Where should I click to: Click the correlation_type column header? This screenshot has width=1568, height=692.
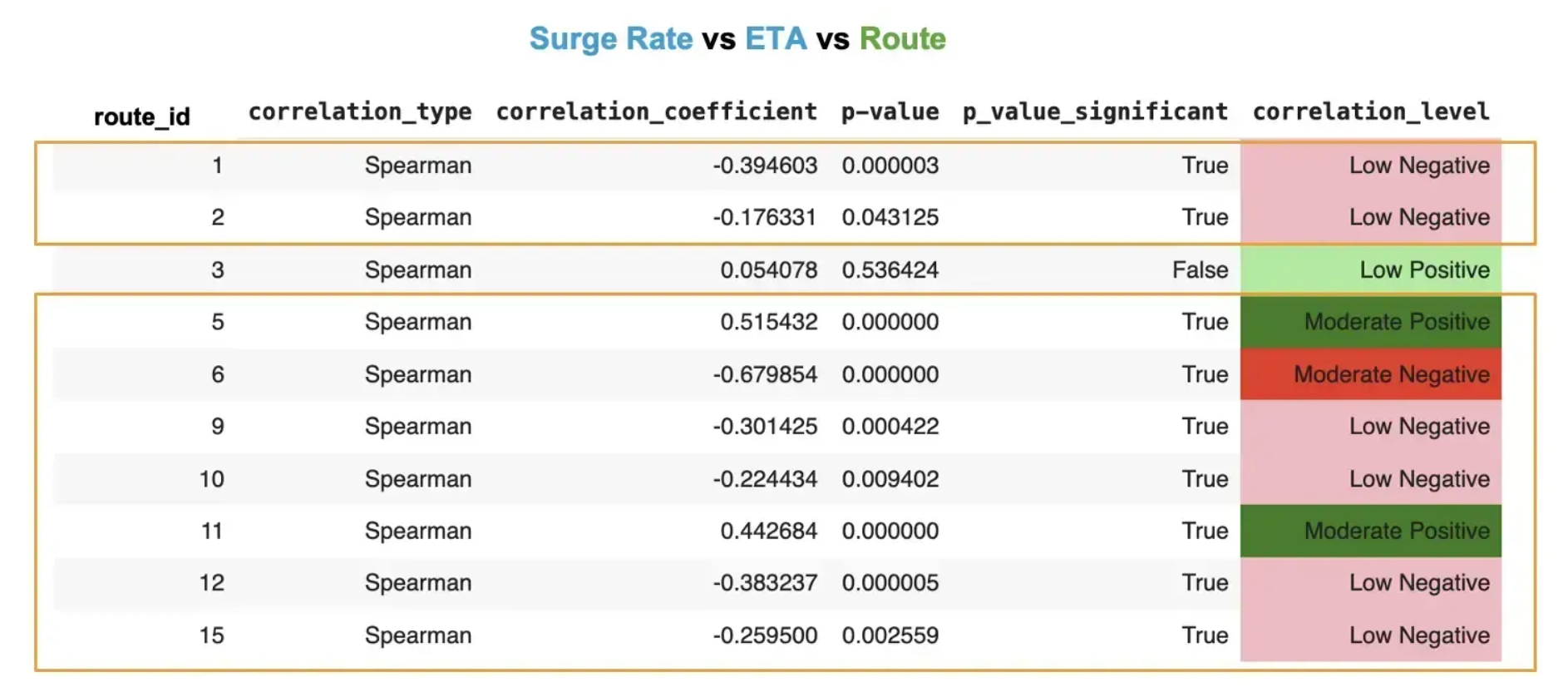click(x=359, y=111)
